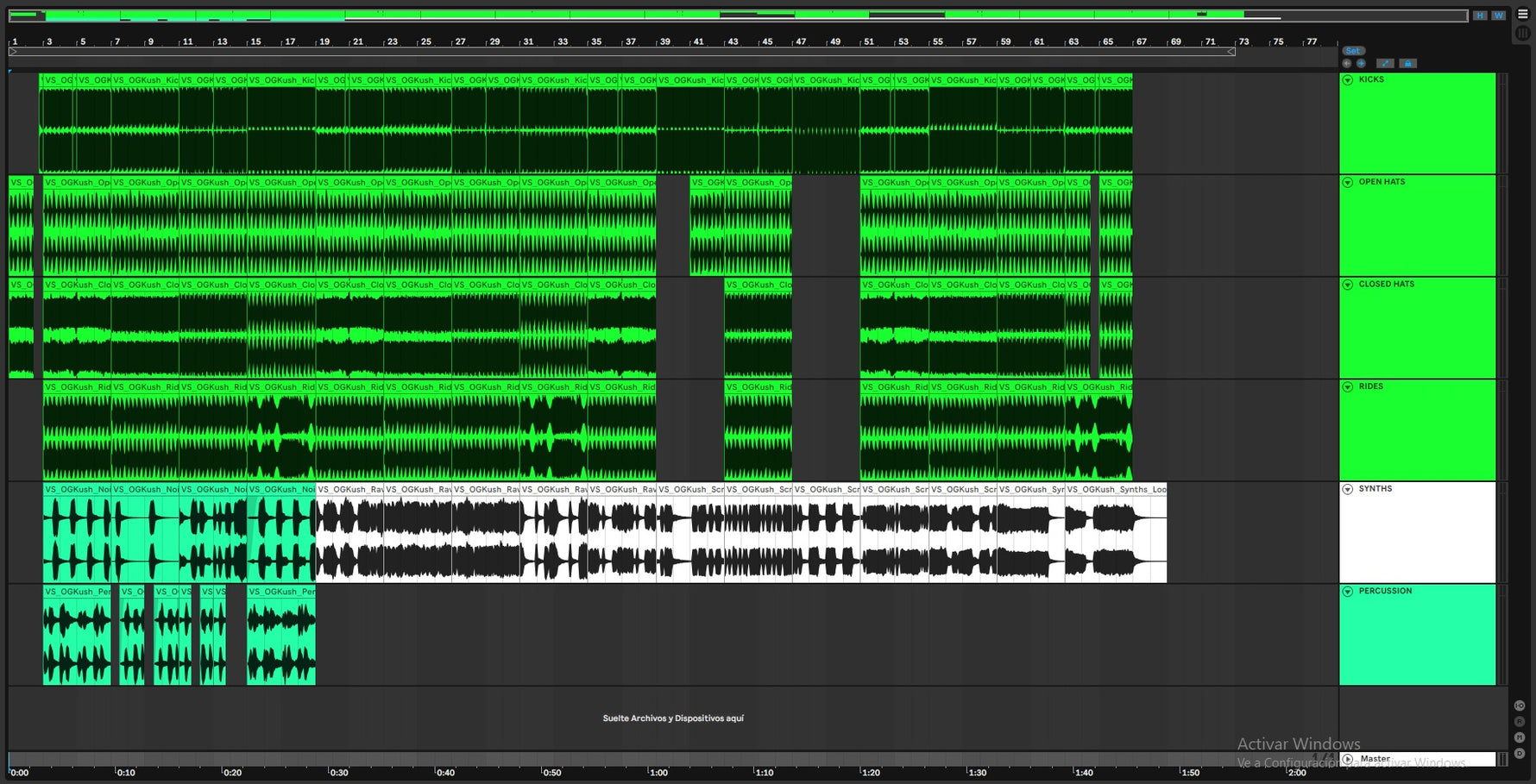Screen dimensions: 1536x784
Task: Show the In/Out section with IO button
Action: [x=1520, y=706]
